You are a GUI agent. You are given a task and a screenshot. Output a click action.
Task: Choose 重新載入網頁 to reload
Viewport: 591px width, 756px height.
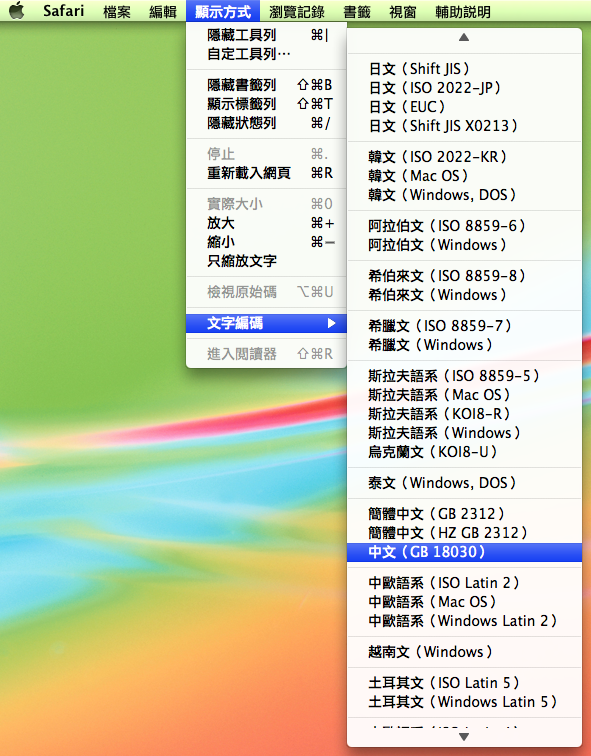[x=266, y=173]
